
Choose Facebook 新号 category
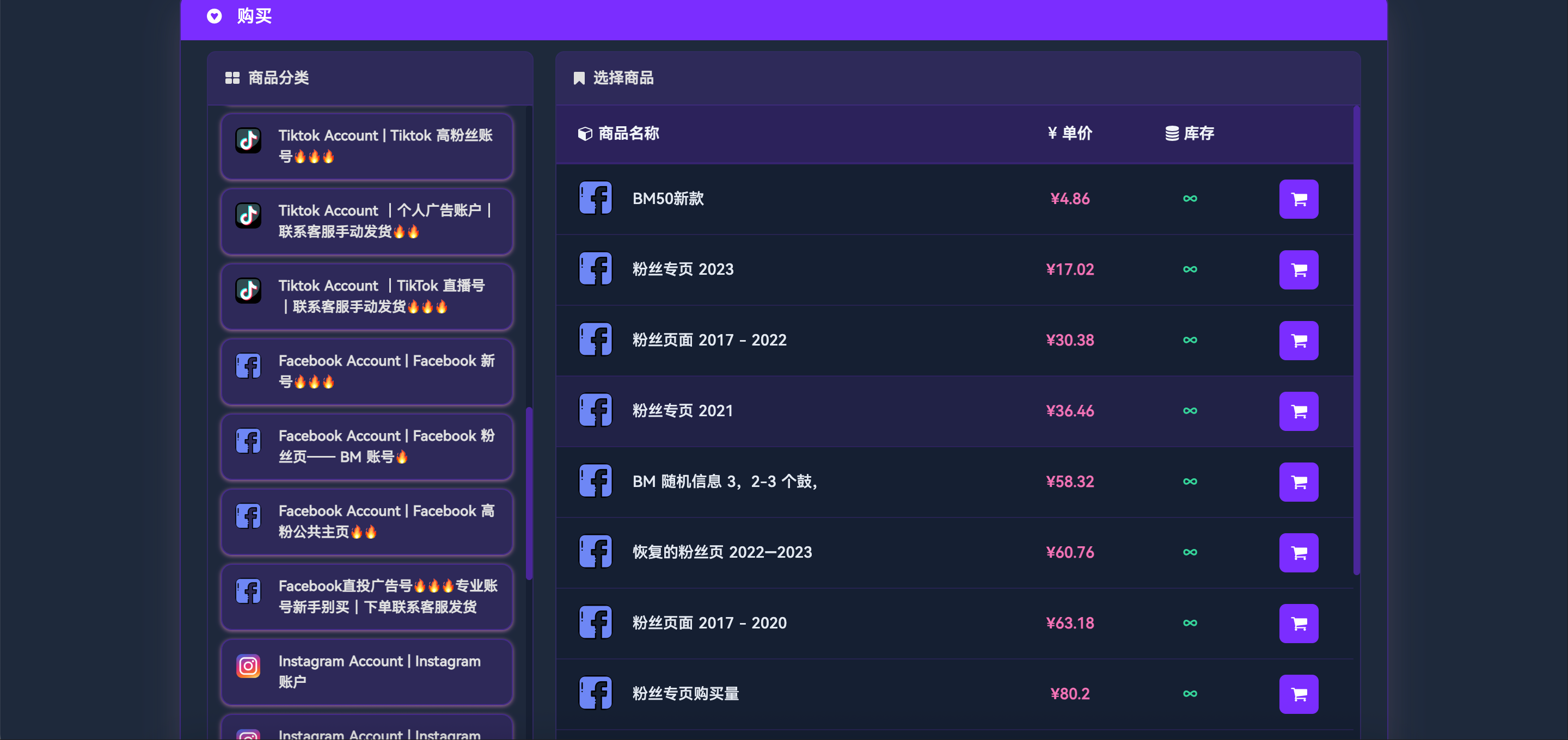coord(366,371)
